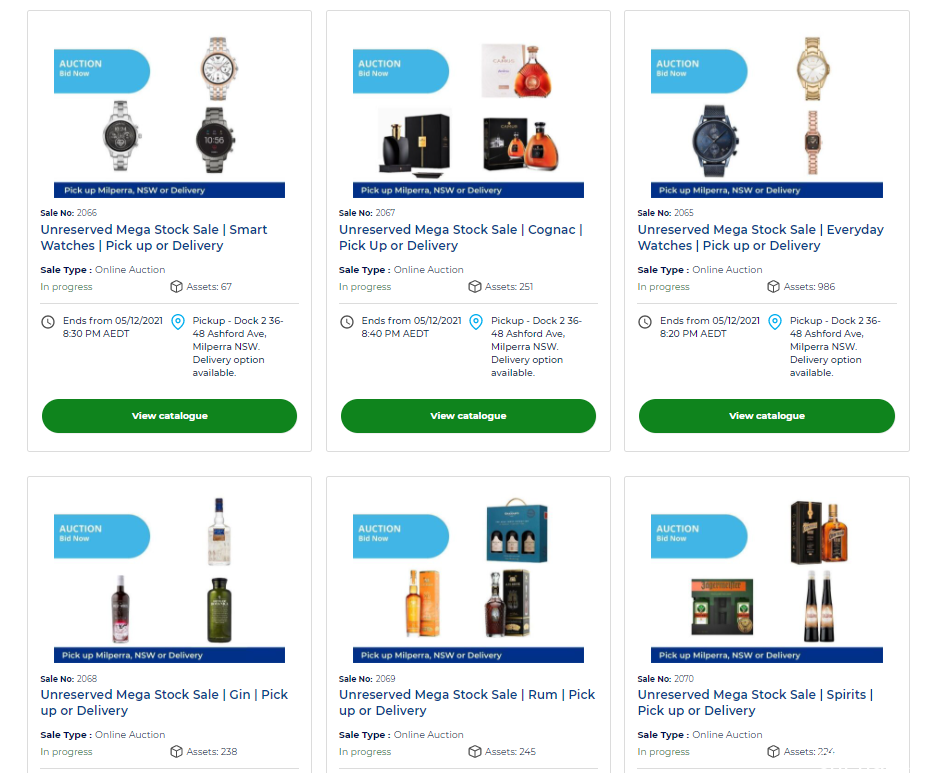Image resolution: width=928 pixels, height=773 pixels.
Task: Open Unreserved Mega Stock Sale Cognac link
Action: (x=461, y=237)
